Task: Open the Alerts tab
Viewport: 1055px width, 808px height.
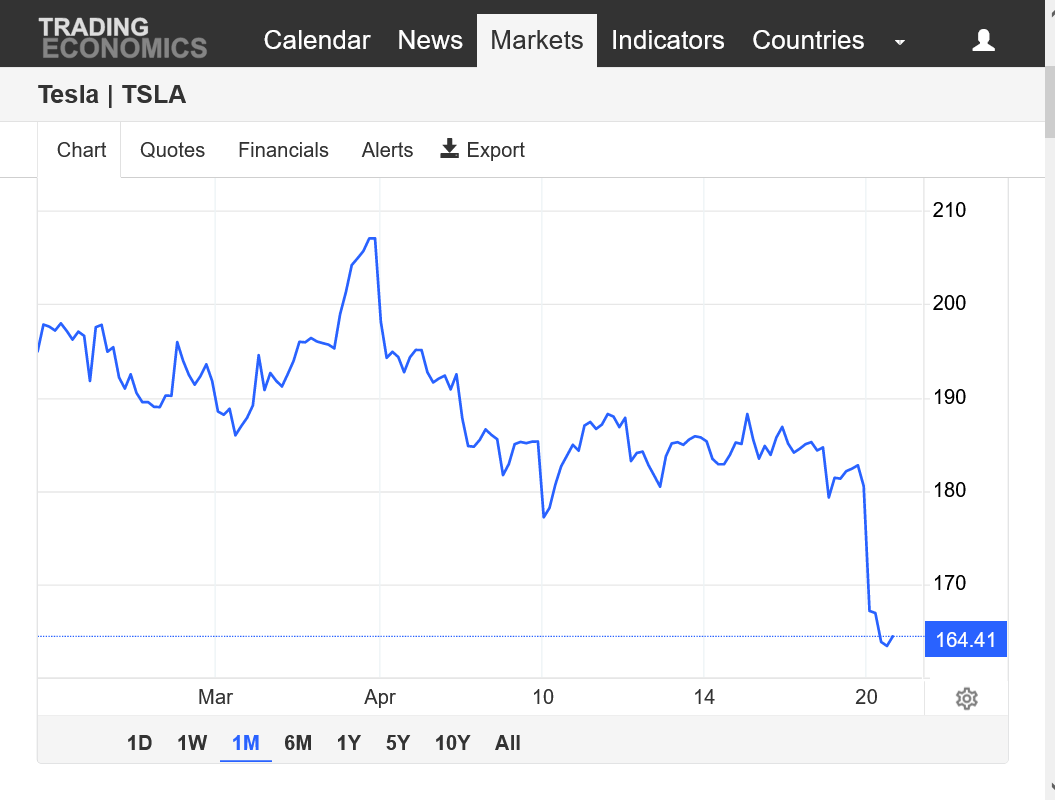Action: click(x=387, y=149)
